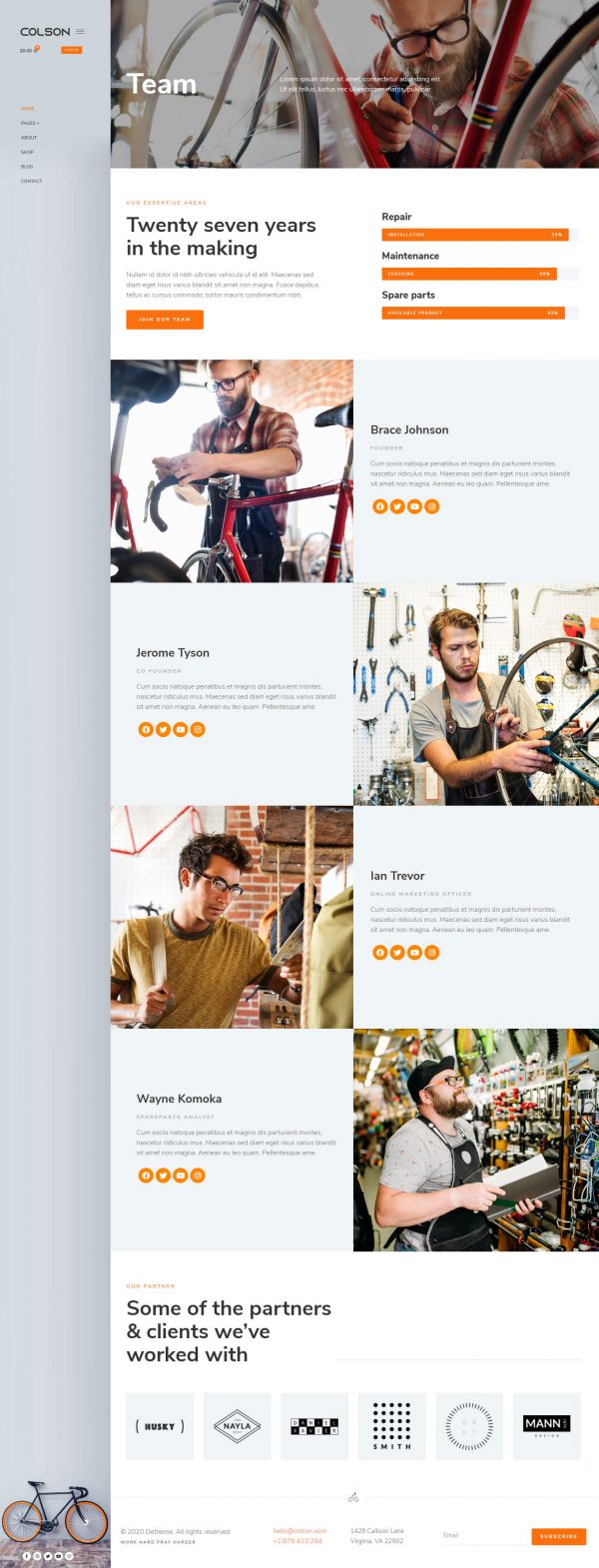Open Wayne Komoka's Twitter icon
The image size is (599, 1568).
(163, 1176)
